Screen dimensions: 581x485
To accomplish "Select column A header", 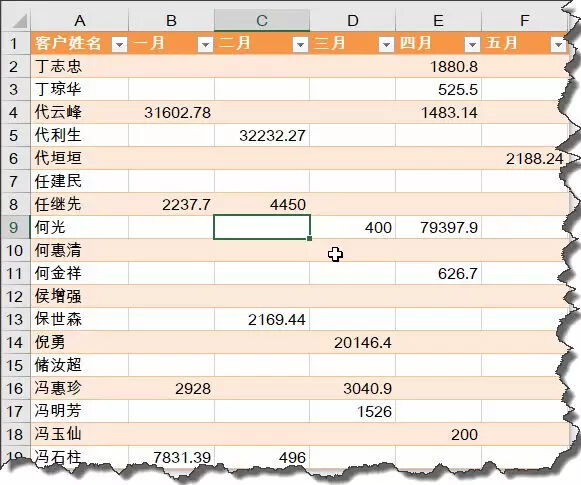I will 80,20.
